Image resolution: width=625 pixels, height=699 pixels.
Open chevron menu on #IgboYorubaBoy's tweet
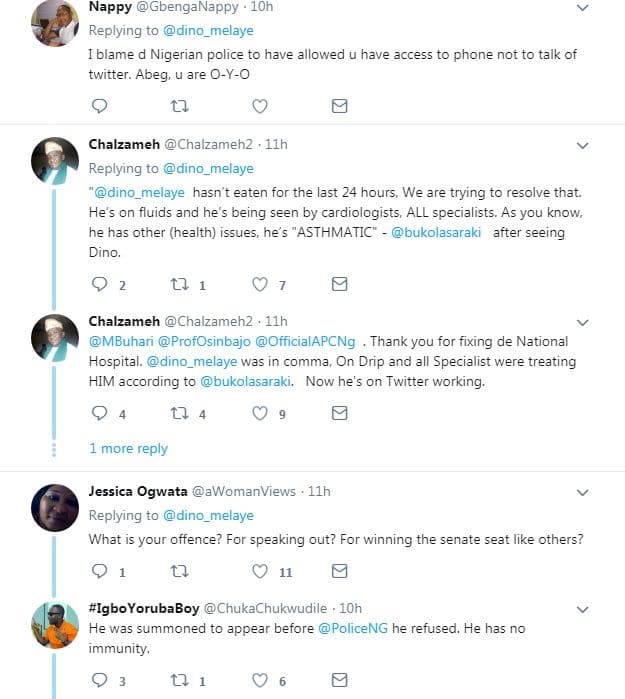click(x=583, y=609)
